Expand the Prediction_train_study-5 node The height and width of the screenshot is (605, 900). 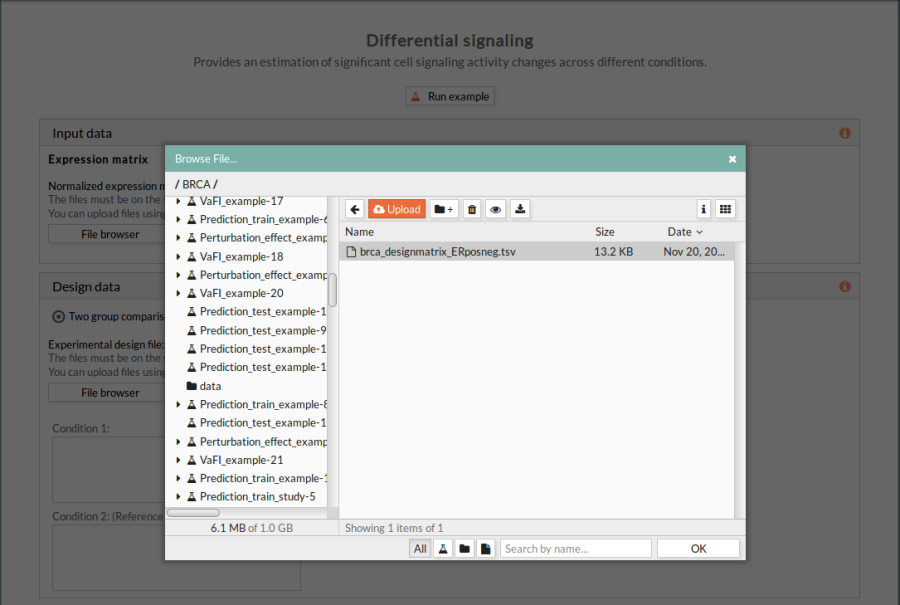click(178, 497)
